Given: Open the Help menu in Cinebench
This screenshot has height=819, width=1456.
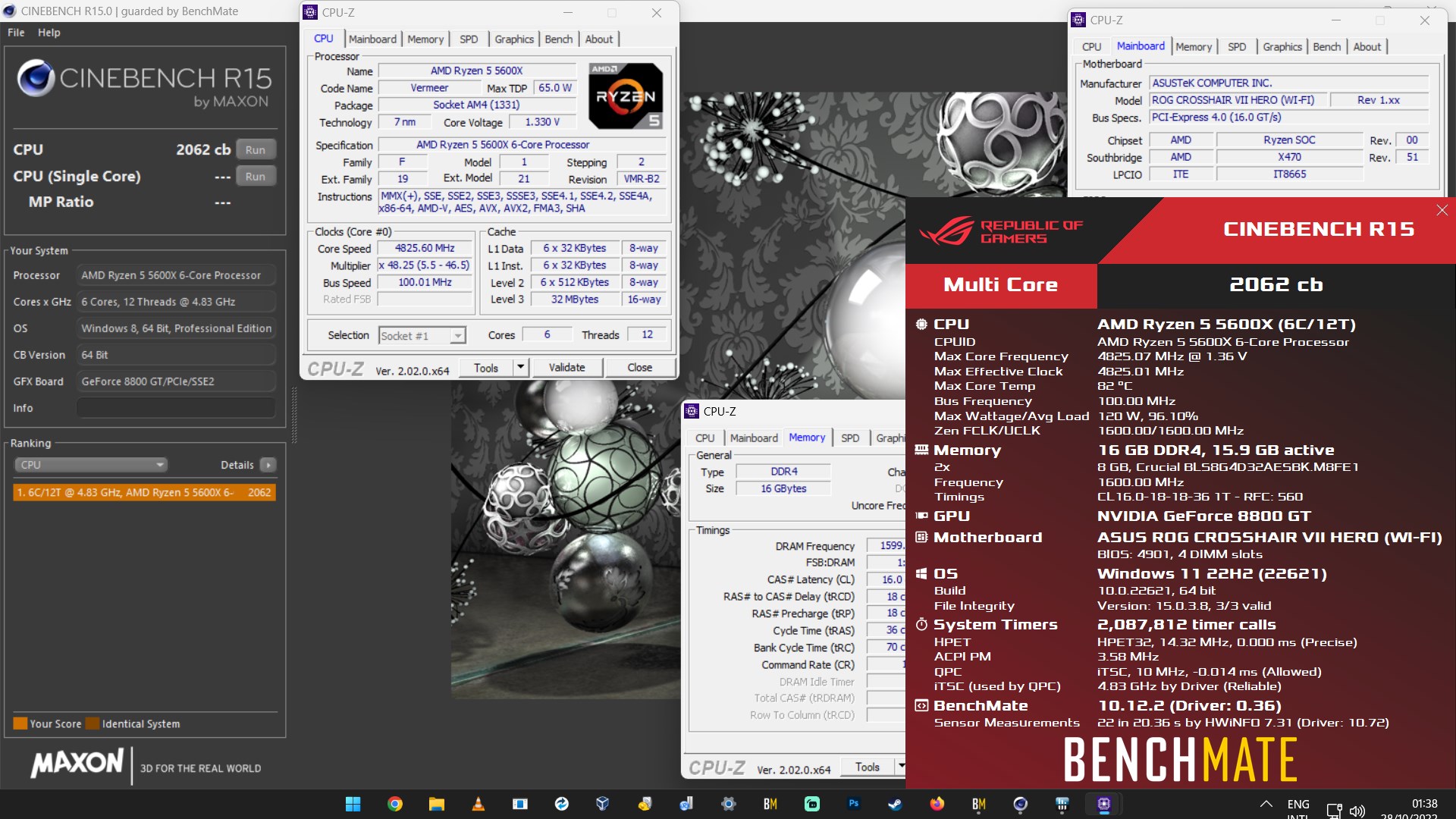Looking at the screenshot, I should click(x=49, y=33).
